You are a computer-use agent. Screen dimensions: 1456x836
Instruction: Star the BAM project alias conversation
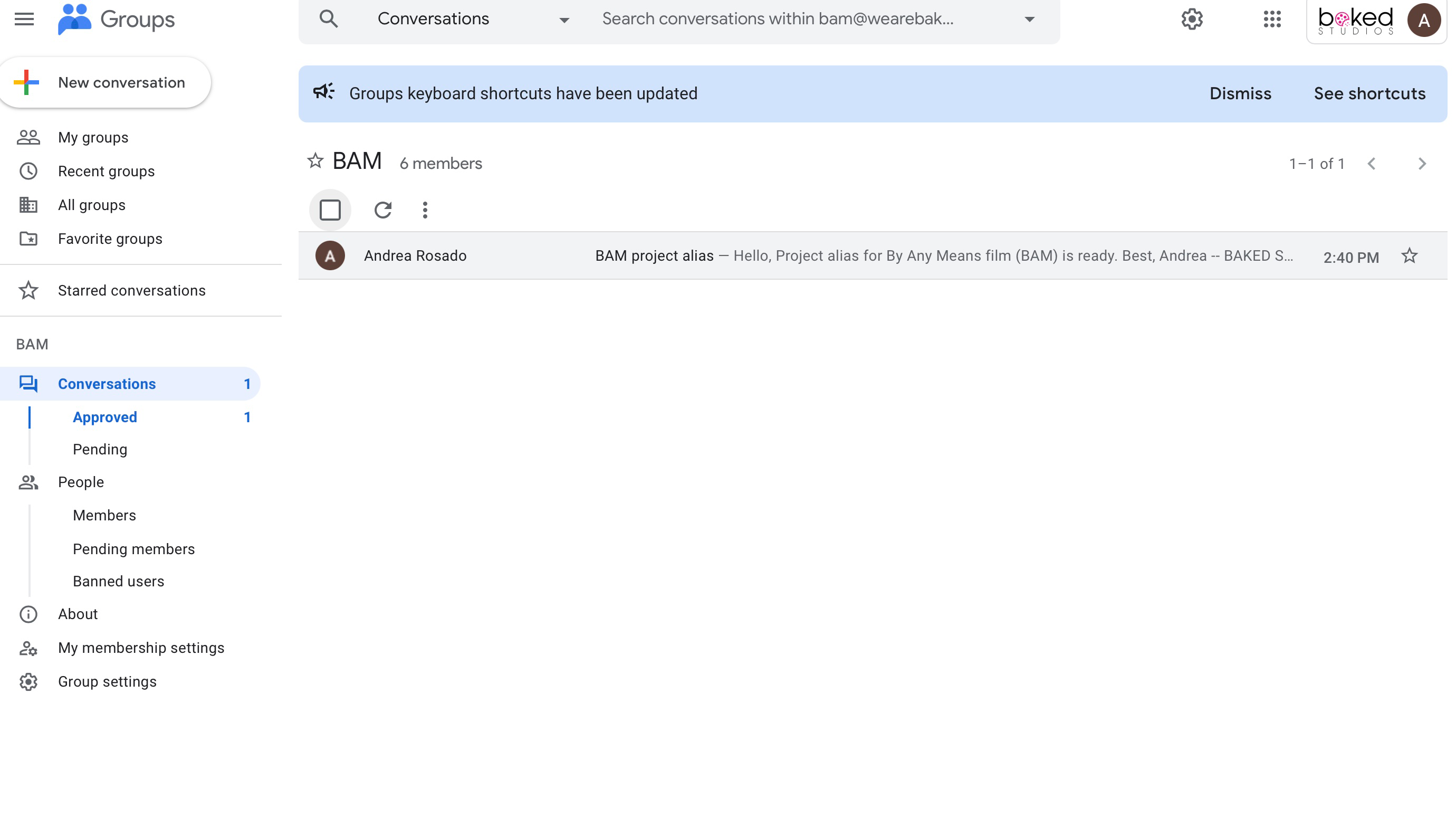tap(1409, 256)
